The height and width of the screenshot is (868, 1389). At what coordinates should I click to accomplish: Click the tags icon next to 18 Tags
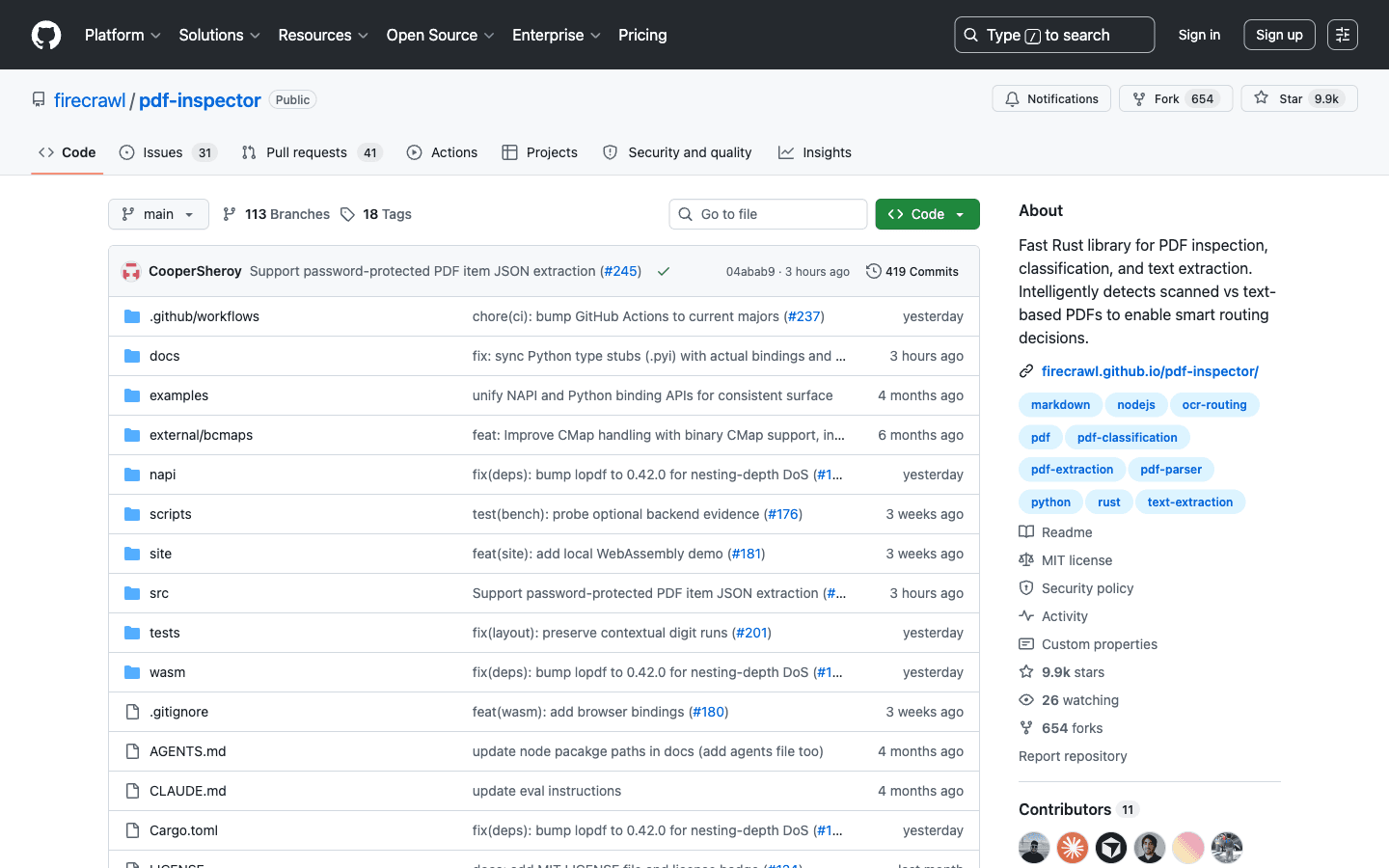[x=347, y=214]
